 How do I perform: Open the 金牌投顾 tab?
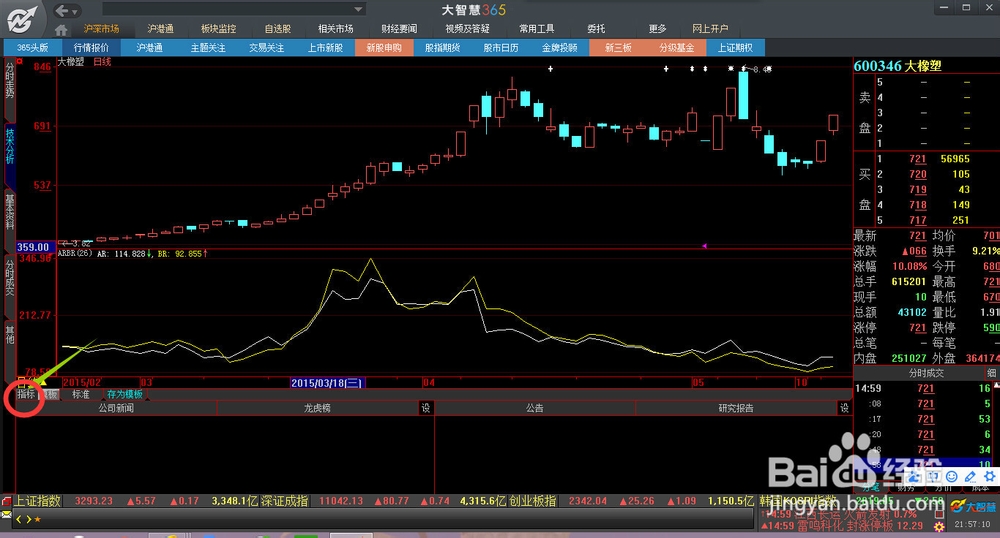(559, 48)
